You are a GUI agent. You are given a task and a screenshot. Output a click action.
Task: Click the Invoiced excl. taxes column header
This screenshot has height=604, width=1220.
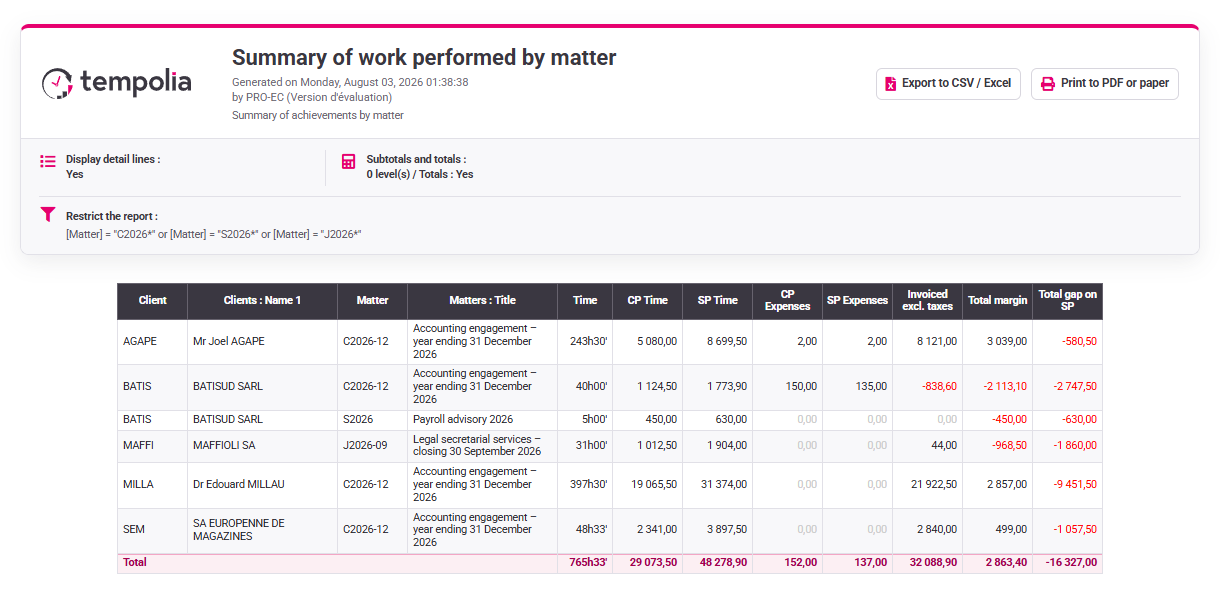[928, 301]
